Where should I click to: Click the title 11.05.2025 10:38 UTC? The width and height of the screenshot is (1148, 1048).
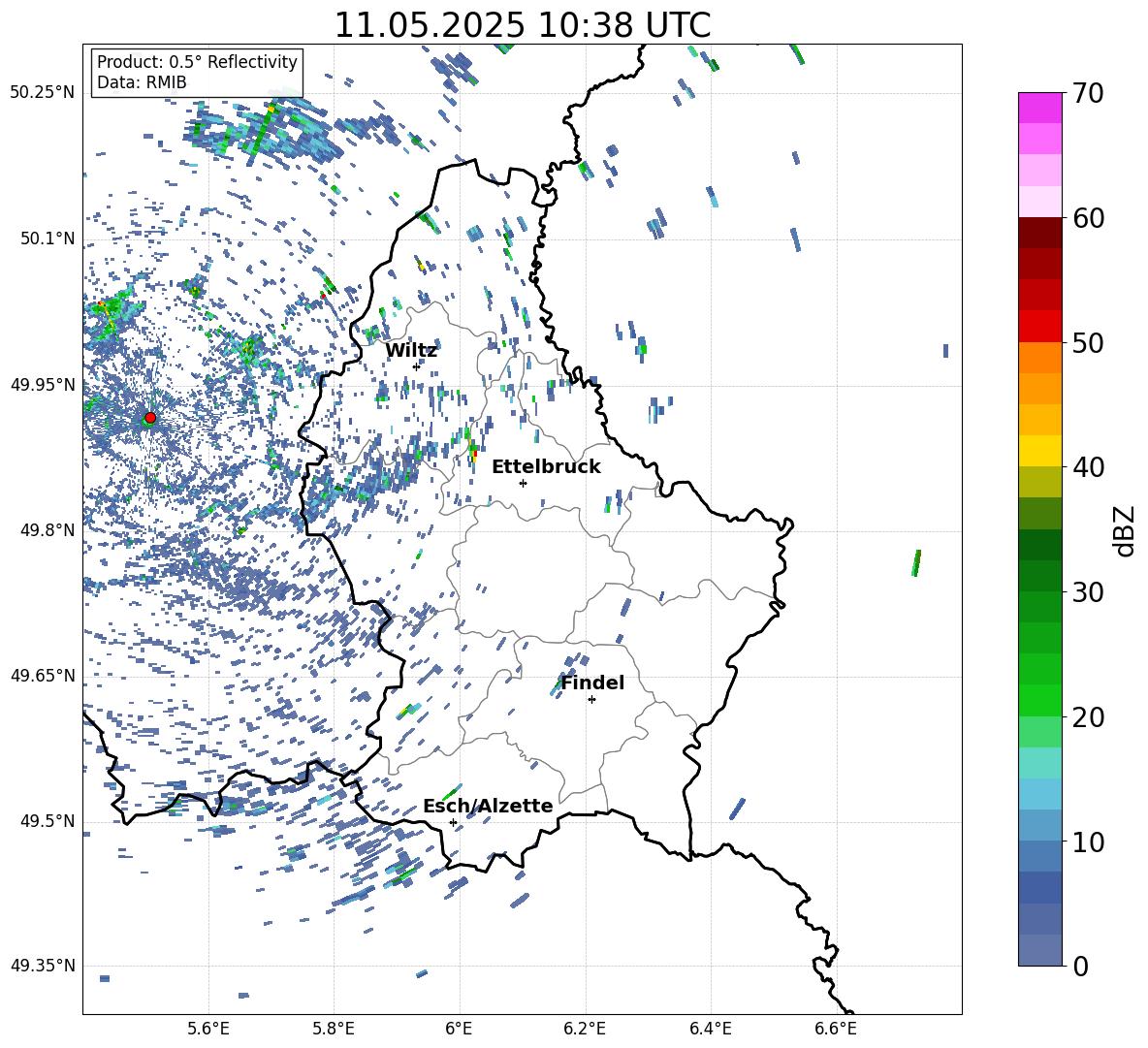[x=522, y=25]
